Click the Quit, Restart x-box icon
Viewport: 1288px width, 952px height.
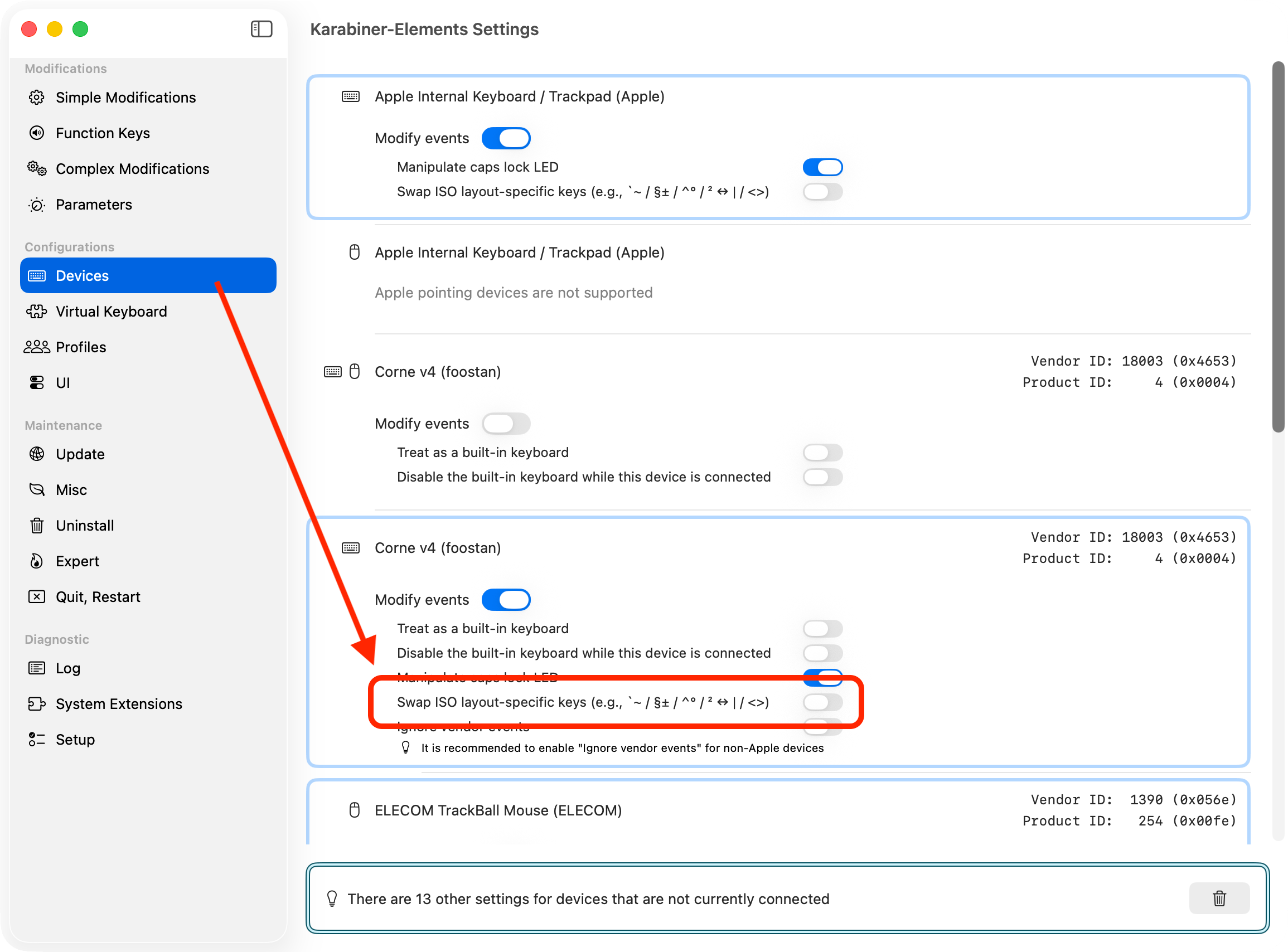point(37,596)
